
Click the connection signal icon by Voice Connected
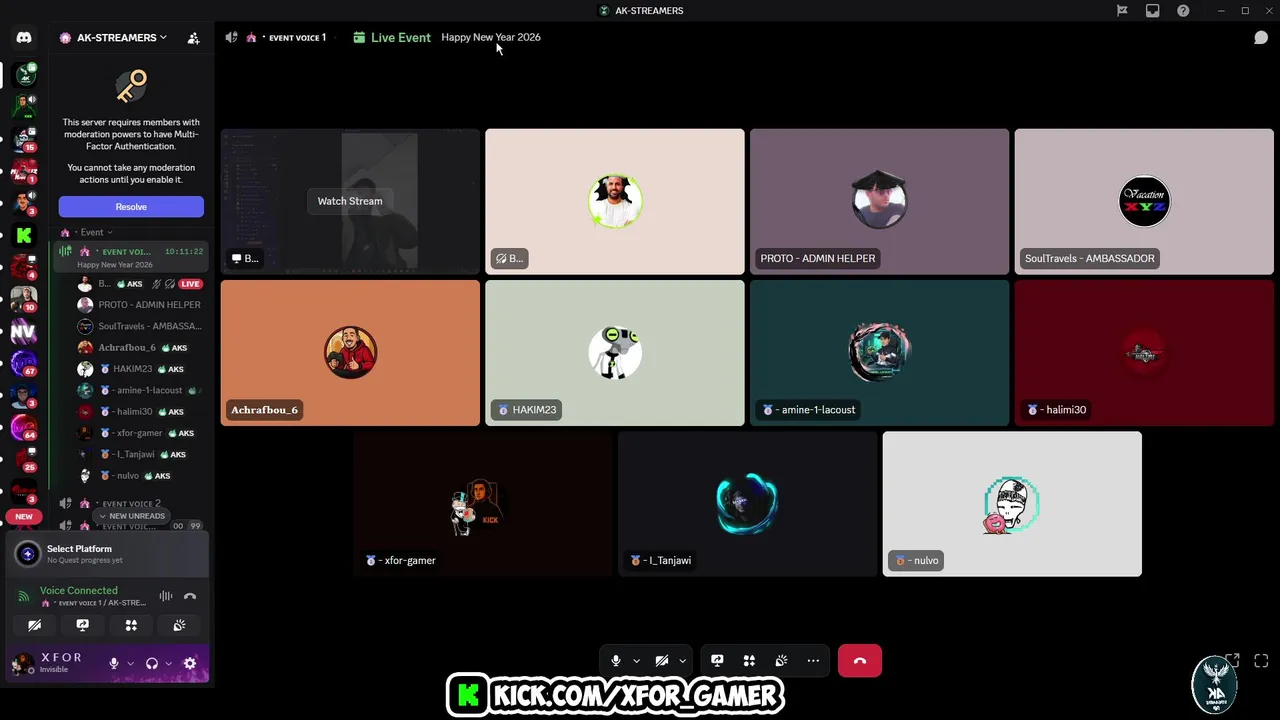coord(24,597)
